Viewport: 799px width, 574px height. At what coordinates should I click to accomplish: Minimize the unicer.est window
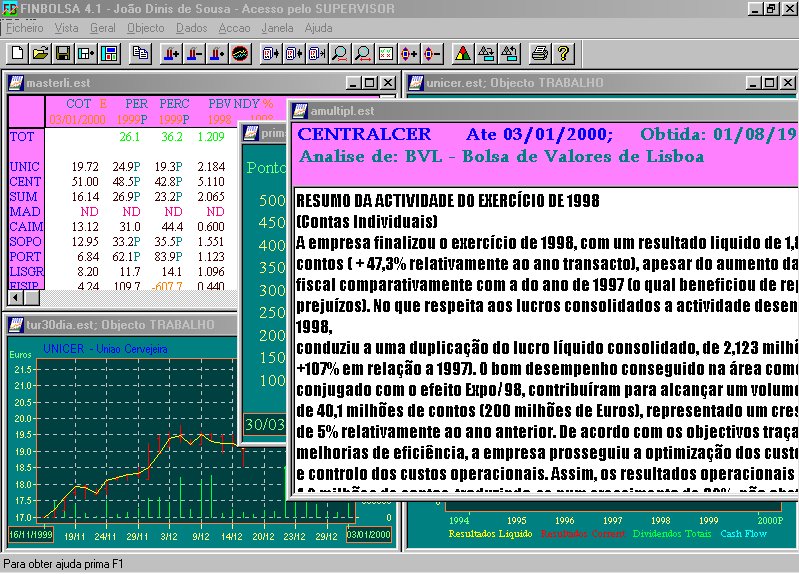(754, 83)
